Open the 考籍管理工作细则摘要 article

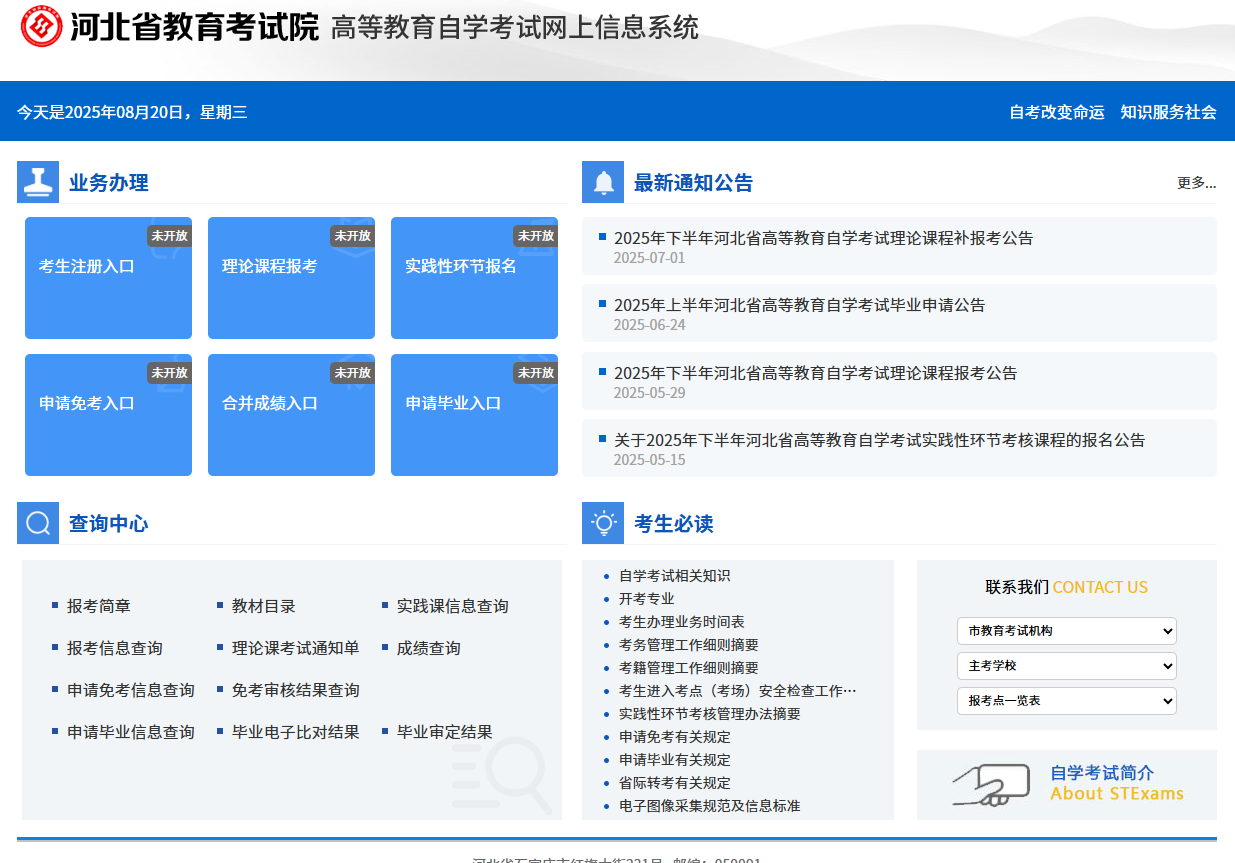click(x=689, y=668)
